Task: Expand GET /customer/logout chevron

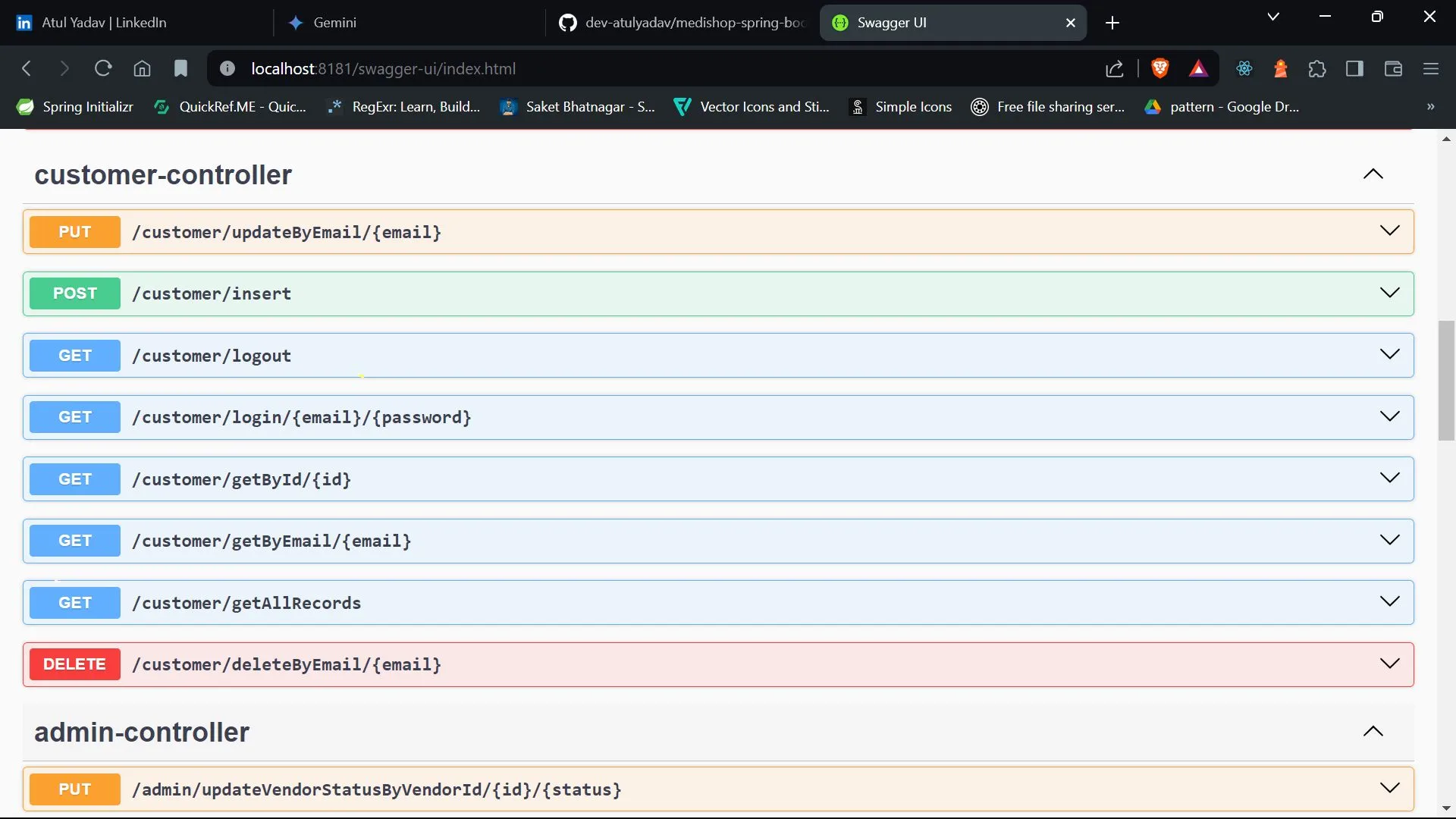Action: tap(1389, 354)
